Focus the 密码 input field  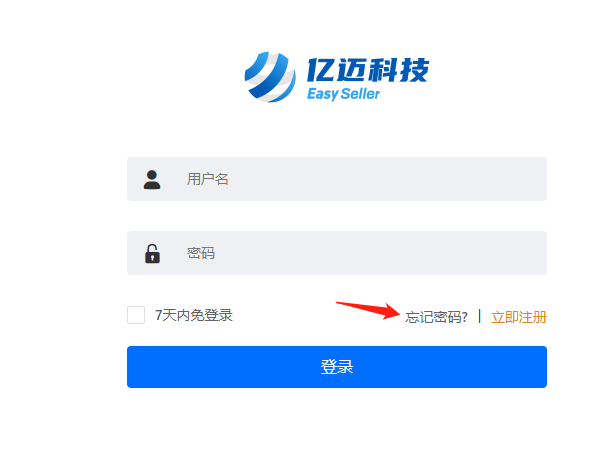tap(337, 253)
